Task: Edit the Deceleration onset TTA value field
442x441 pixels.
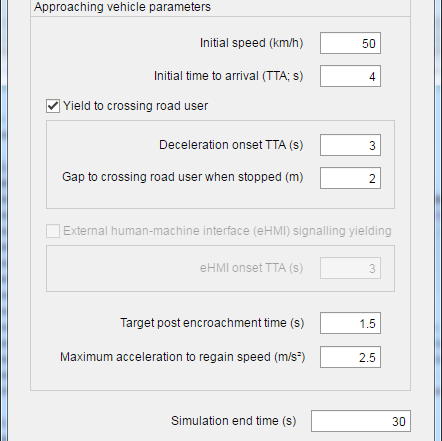Action: click(x=350, y=145)
